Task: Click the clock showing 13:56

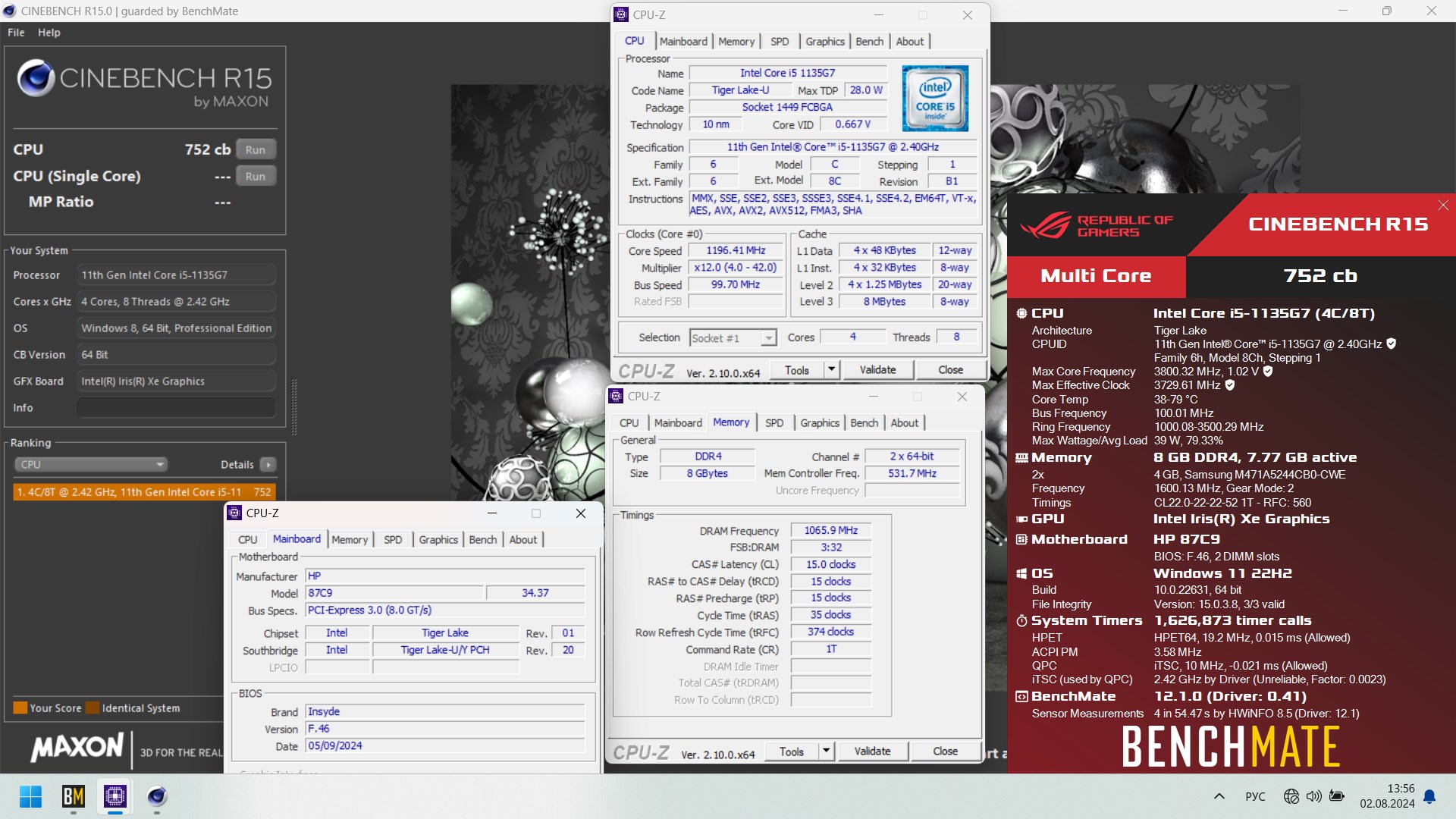Action: click(x=1401, y=789)
